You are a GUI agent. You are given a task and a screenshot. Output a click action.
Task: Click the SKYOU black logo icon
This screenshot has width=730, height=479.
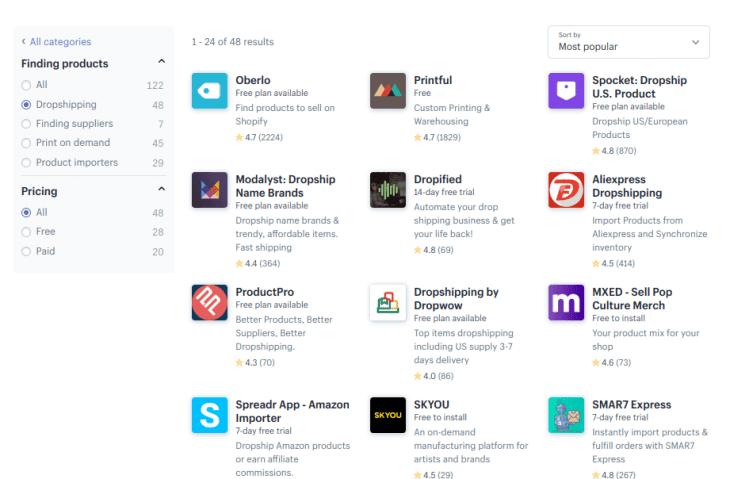[x=388, y=415]
